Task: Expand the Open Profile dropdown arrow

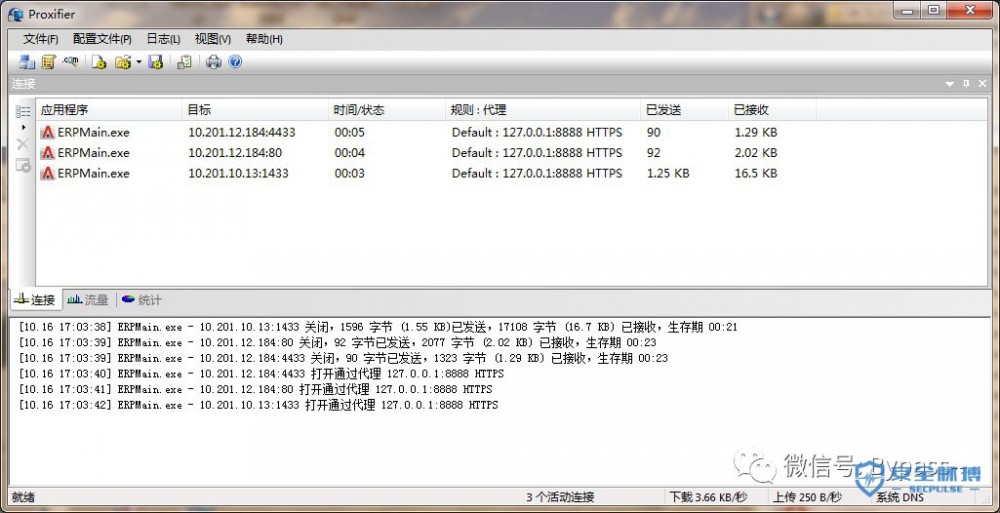Action: (138, 63)
